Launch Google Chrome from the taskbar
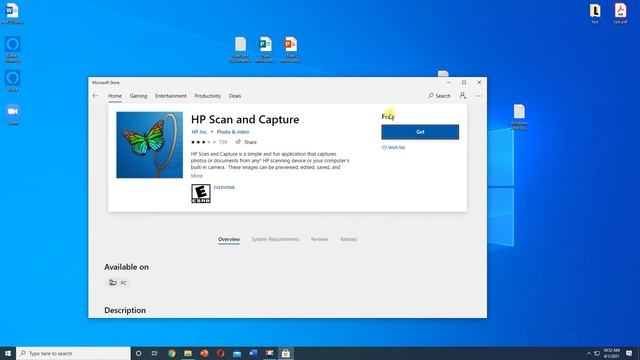 [x=172, y=353]
